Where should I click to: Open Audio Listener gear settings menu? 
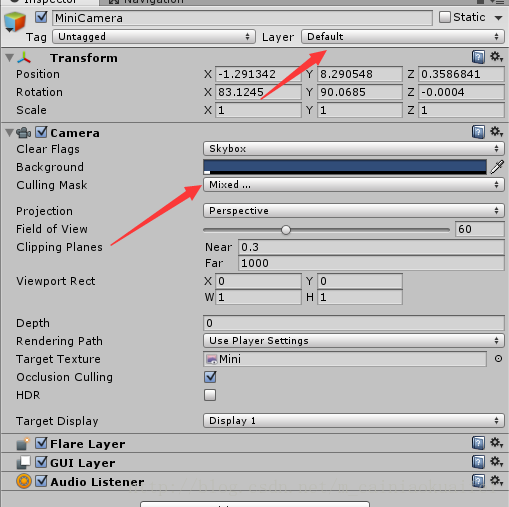[x=496, y=481]
